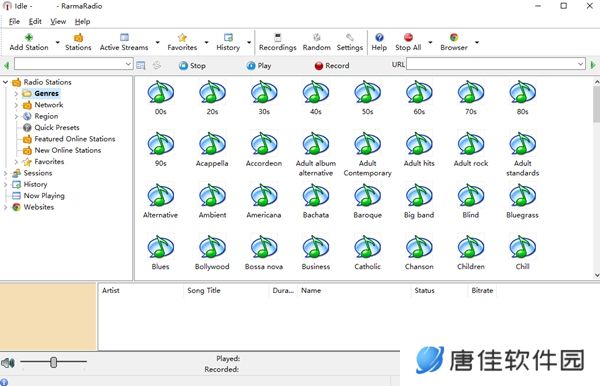Select the Bollywood genre icon
This screenshot has width=600, height=386.
(x=212, y=247)
